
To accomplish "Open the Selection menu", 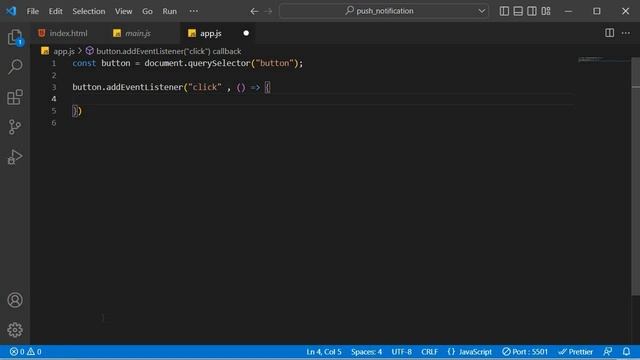I will point(89,11).
